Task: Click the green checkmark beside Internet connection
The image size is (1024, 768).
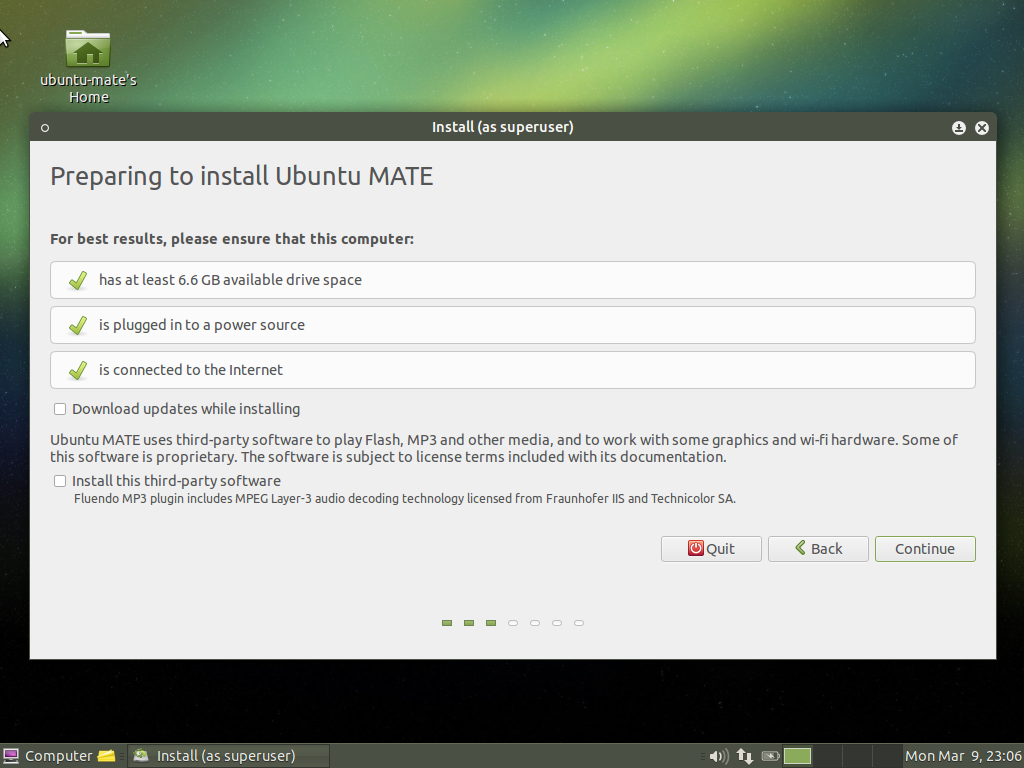Action: coord(78,370)
